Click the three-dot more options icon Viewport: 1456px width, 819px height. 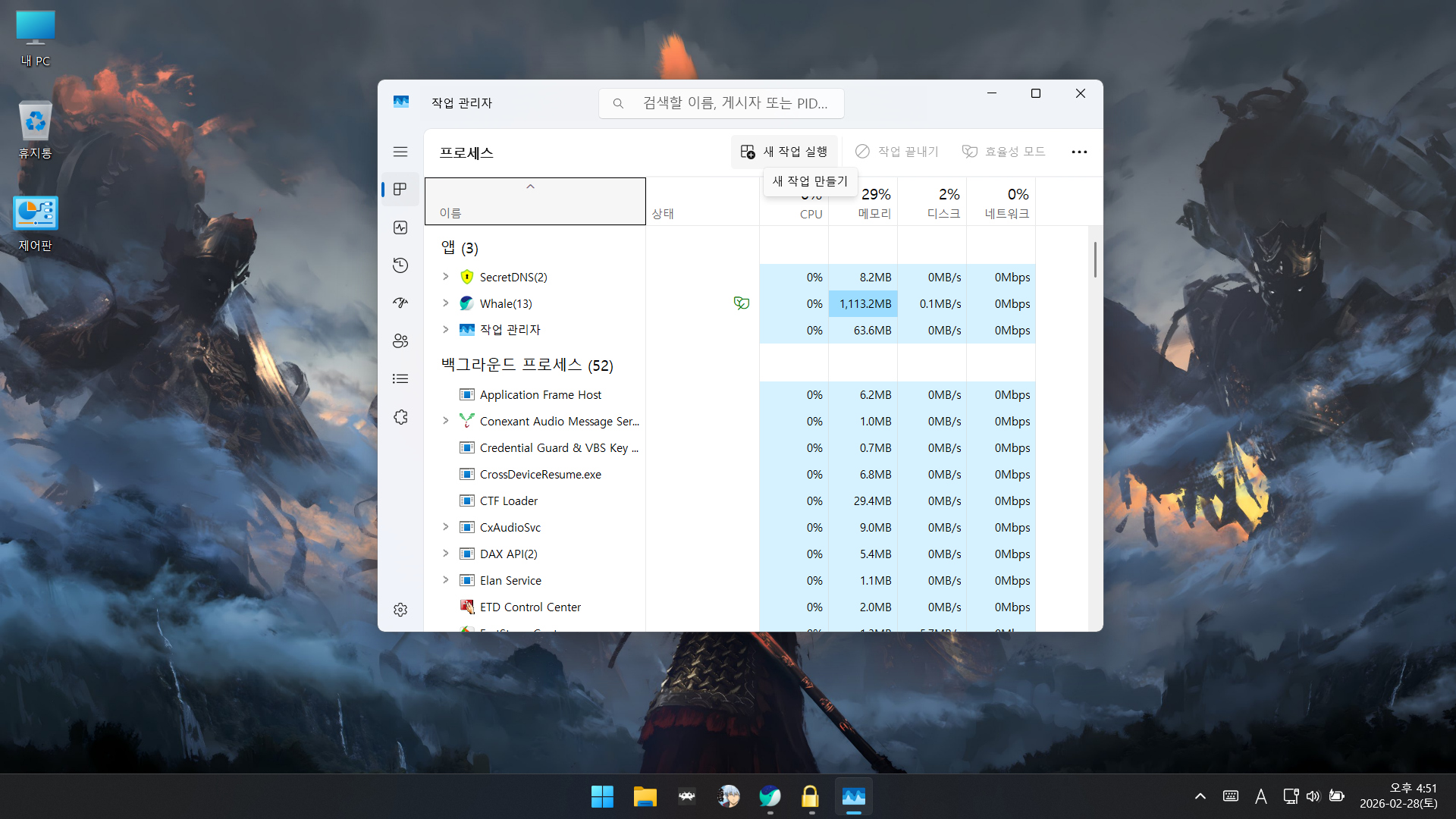pyautogui.click(x=1079, y=152)
